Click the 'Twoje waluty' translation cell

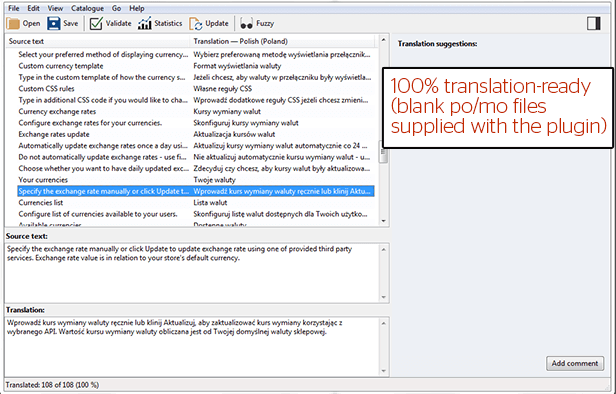(214, 180)
